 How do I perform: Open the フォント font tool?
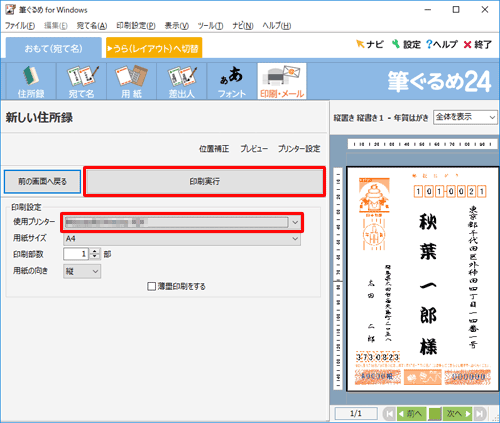232,82
